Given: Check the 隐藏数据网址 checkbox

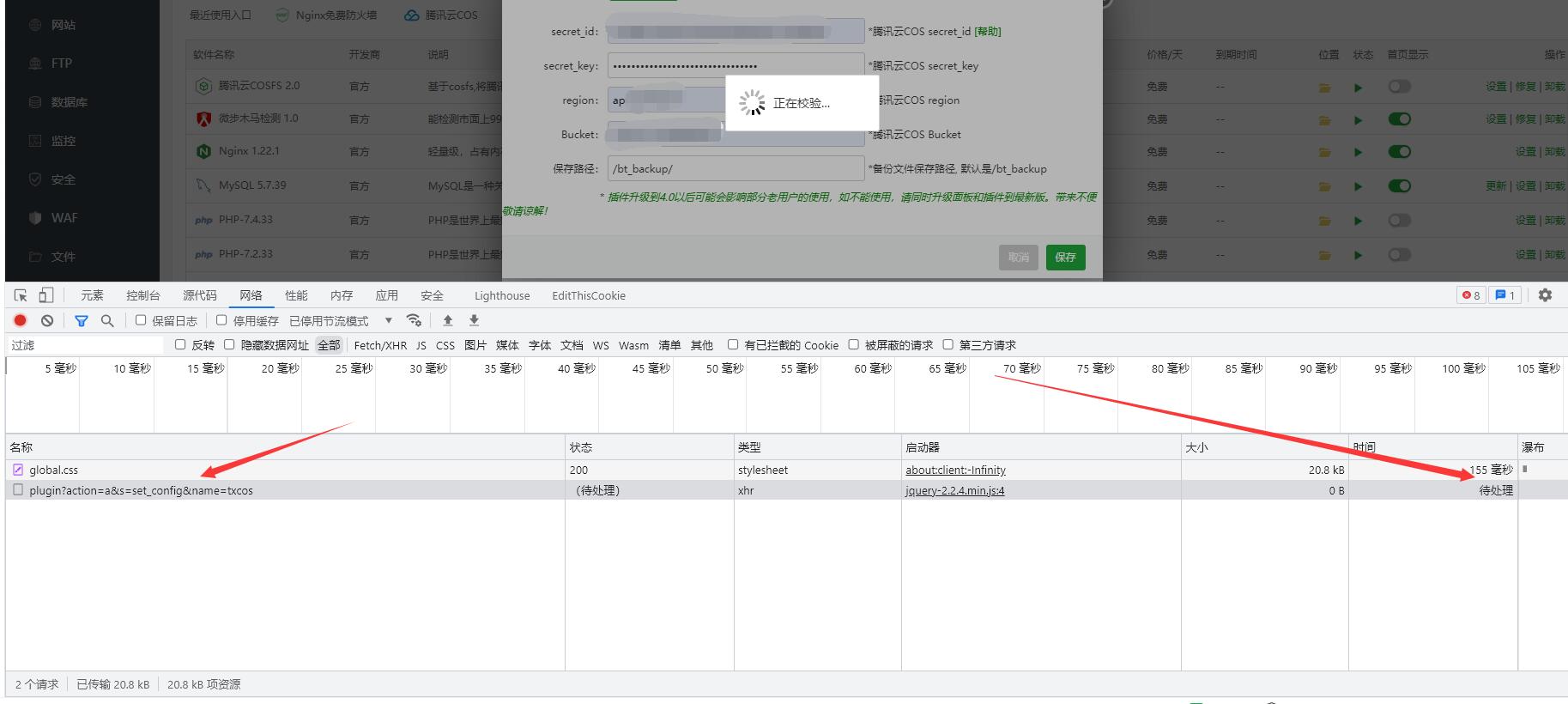Looking at the screenshot, I should pos(229,344).
